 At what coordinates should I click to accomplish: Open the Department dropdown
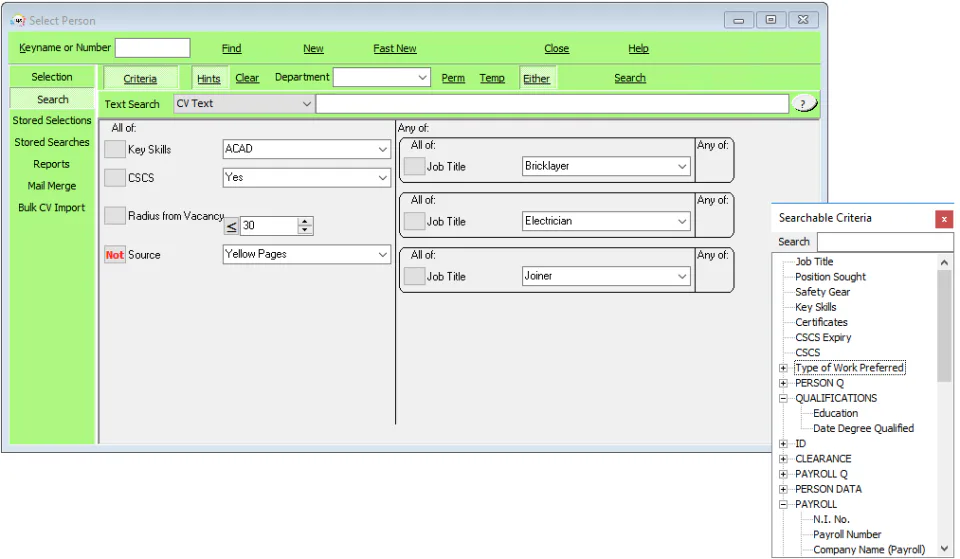(x=422, y=78)
